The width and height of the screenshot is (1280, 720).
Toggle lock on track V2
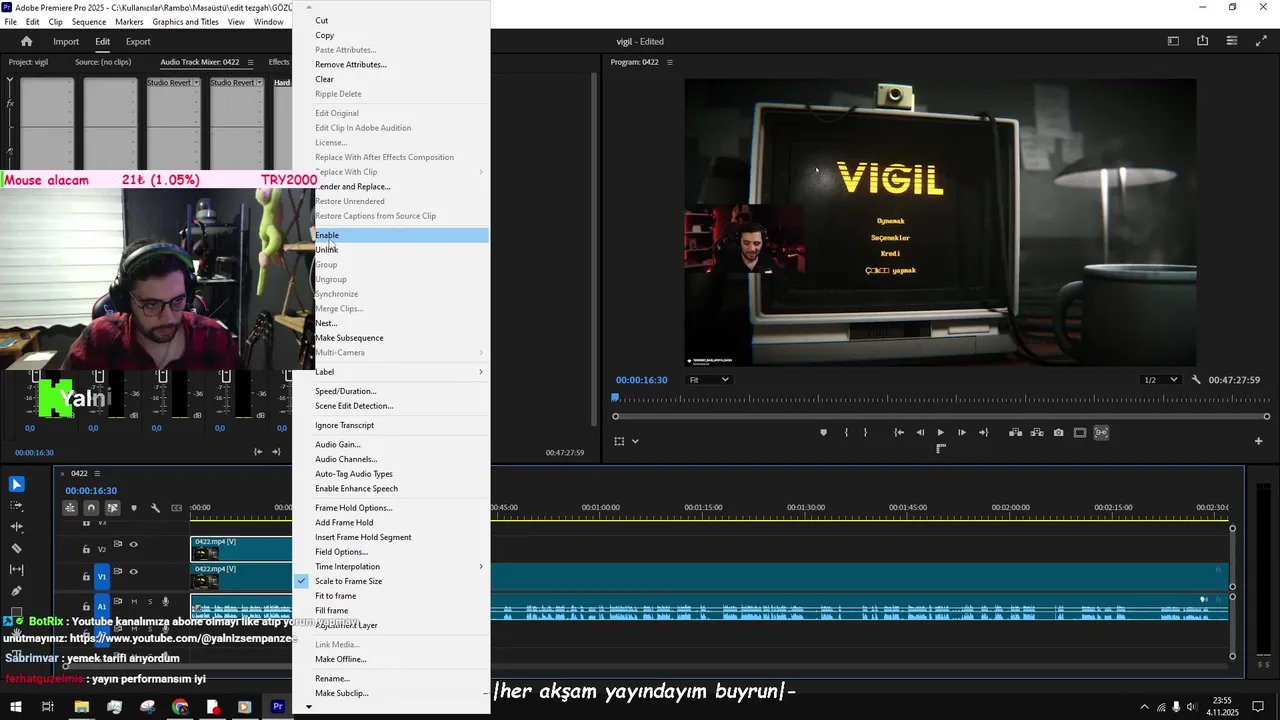(x=86, y=549)
